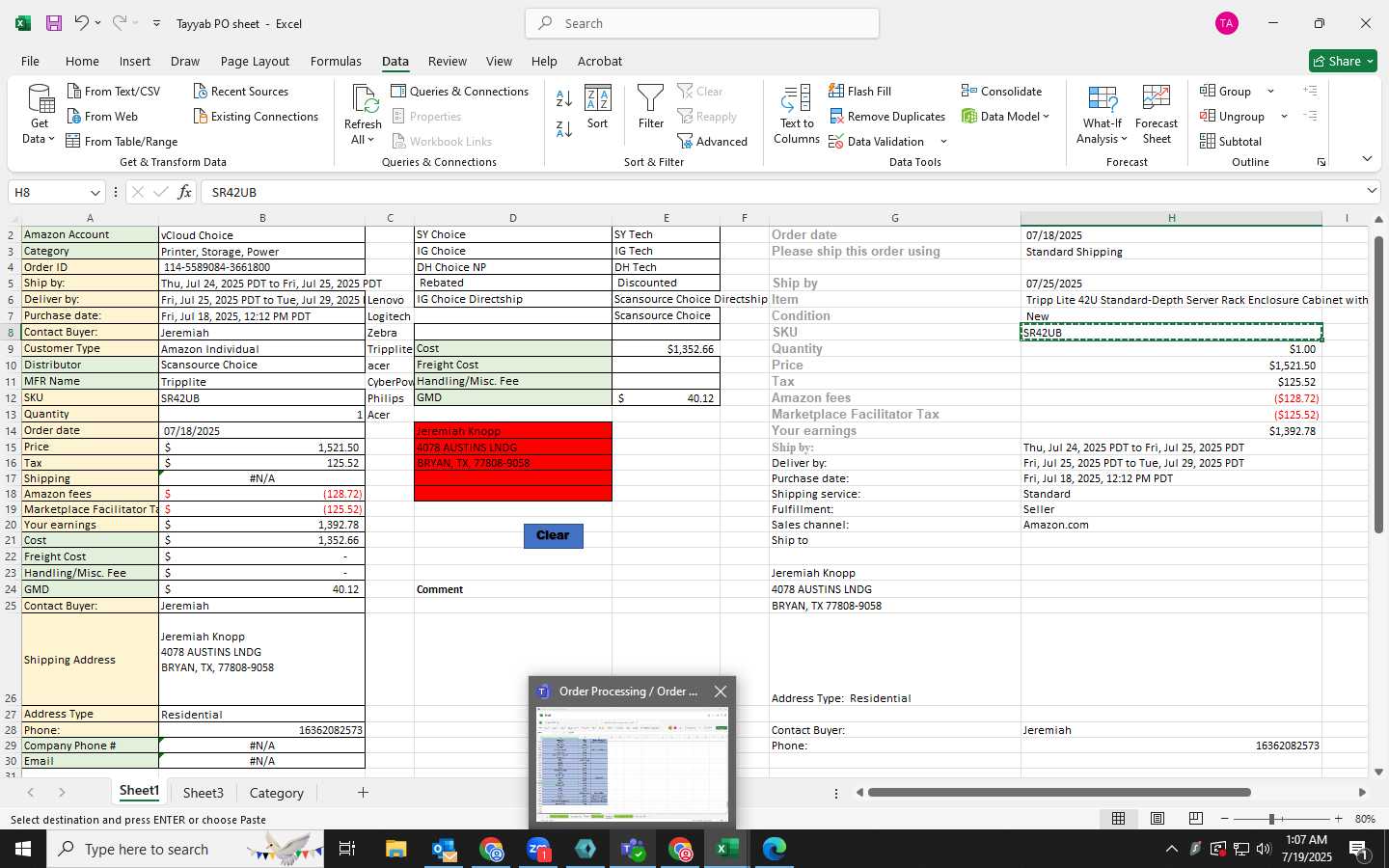
Task: Open Forecast Sheet
Action: [1157, 115]
